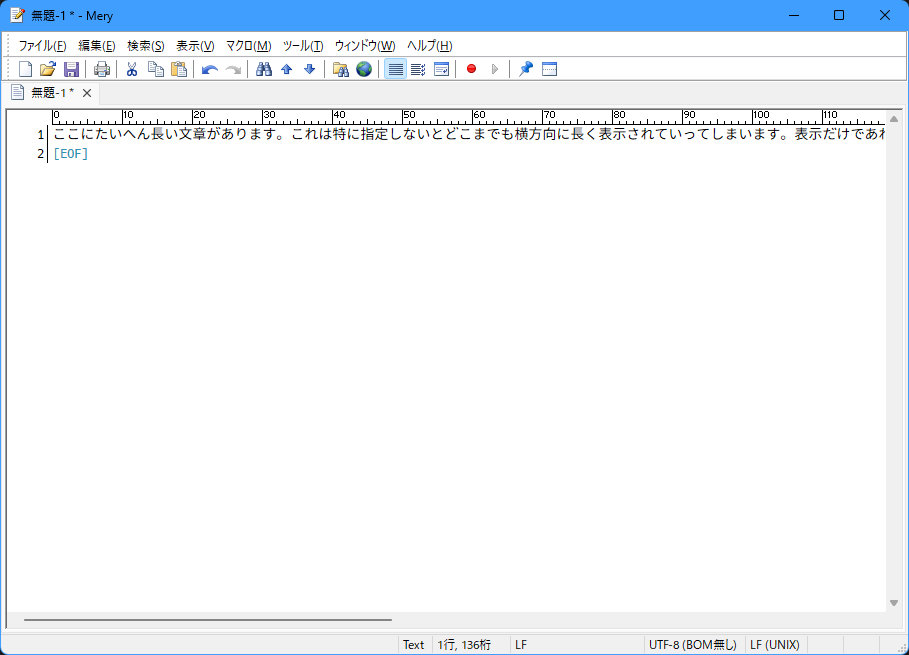Wrap text at specified column icon

pyautogui.click(x=418, y=69)
